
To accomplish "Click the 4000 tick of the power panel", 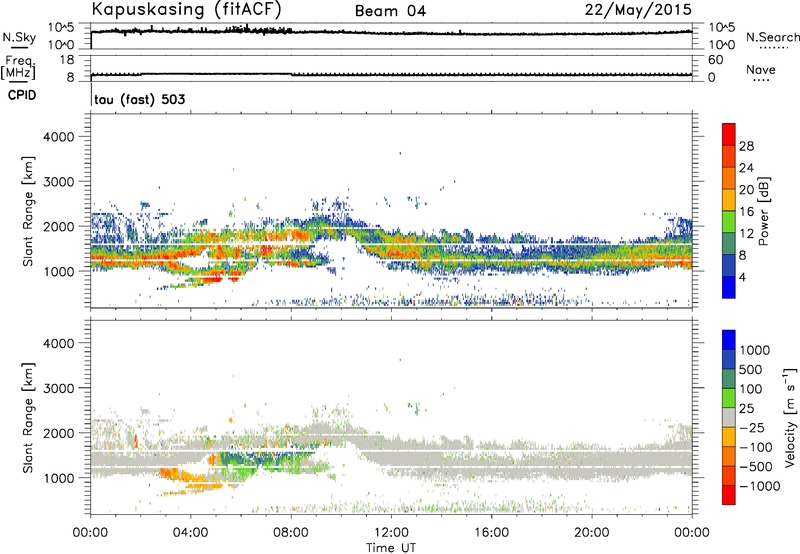I will pyautogui.click(x=59, y=137).
